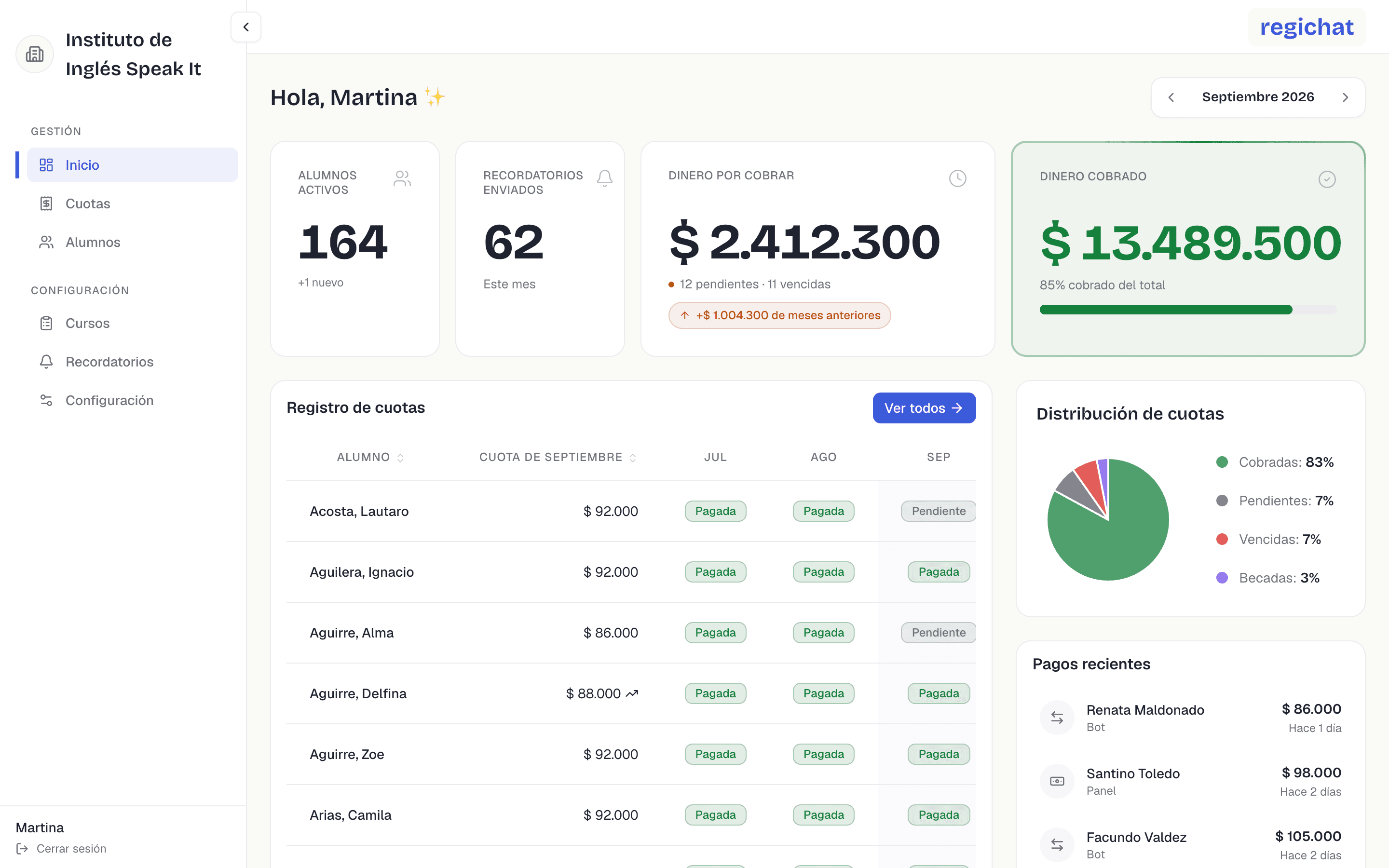The height and width of the screenshot is (868, 1389).
Task: Collapse the sidebar with the chevron button
Action: tap(245, 27)
